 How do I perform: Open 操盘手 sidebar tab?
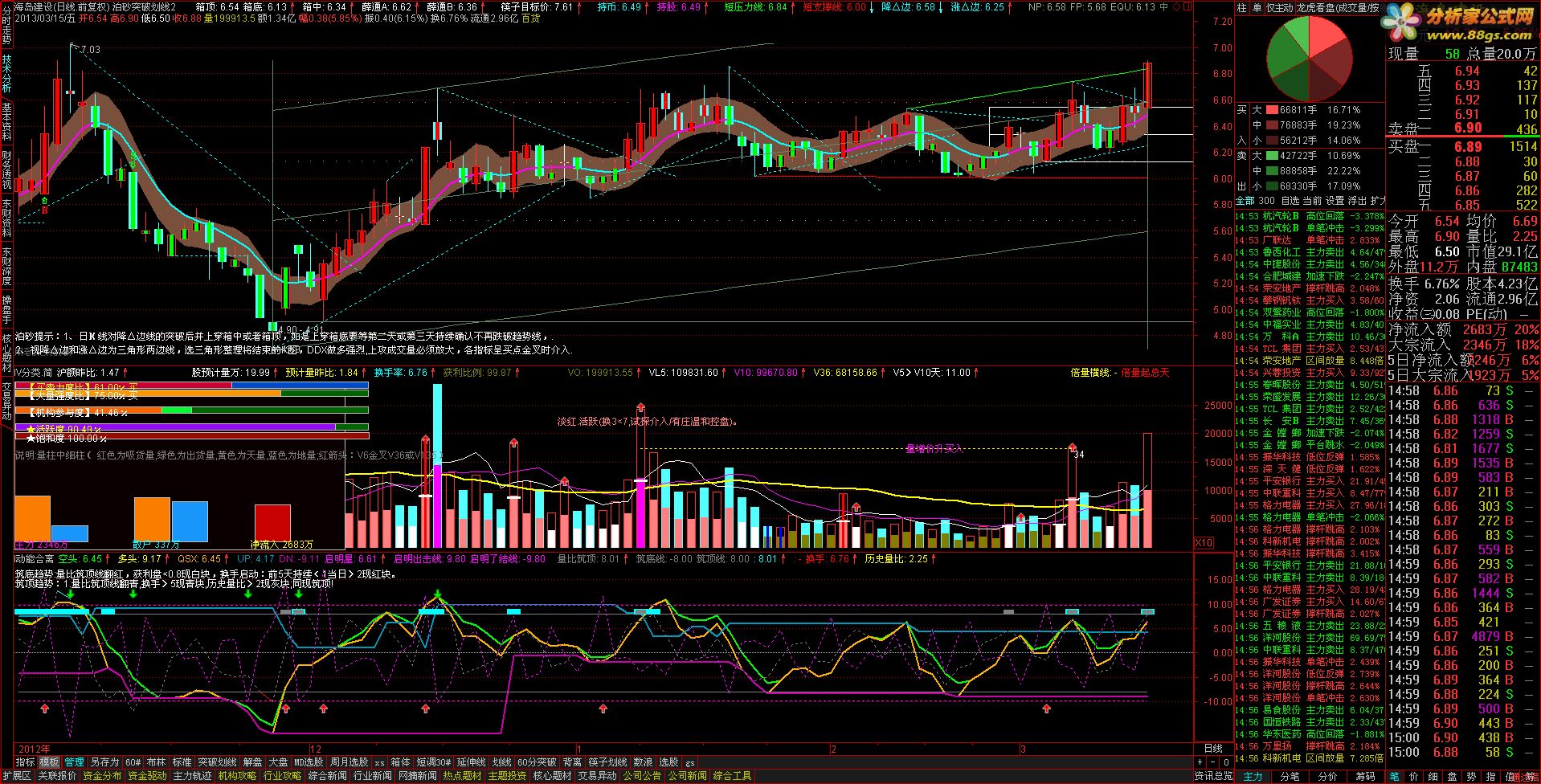pos(6,309)
